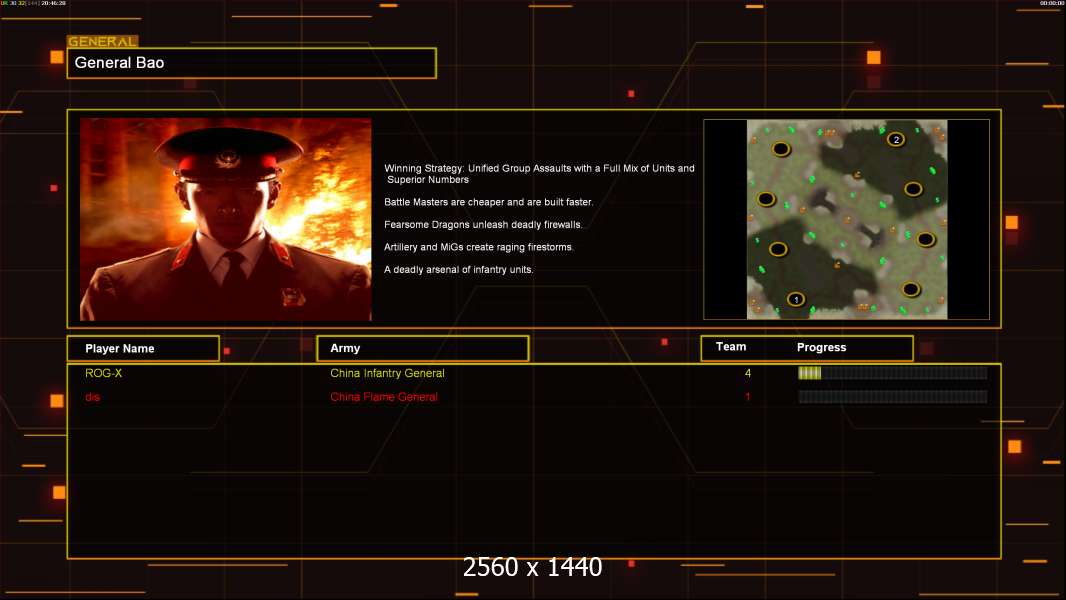Click Artillery and MiGs firestorms line
Viewport: 1066px width, 600px height.
[479, 247]
